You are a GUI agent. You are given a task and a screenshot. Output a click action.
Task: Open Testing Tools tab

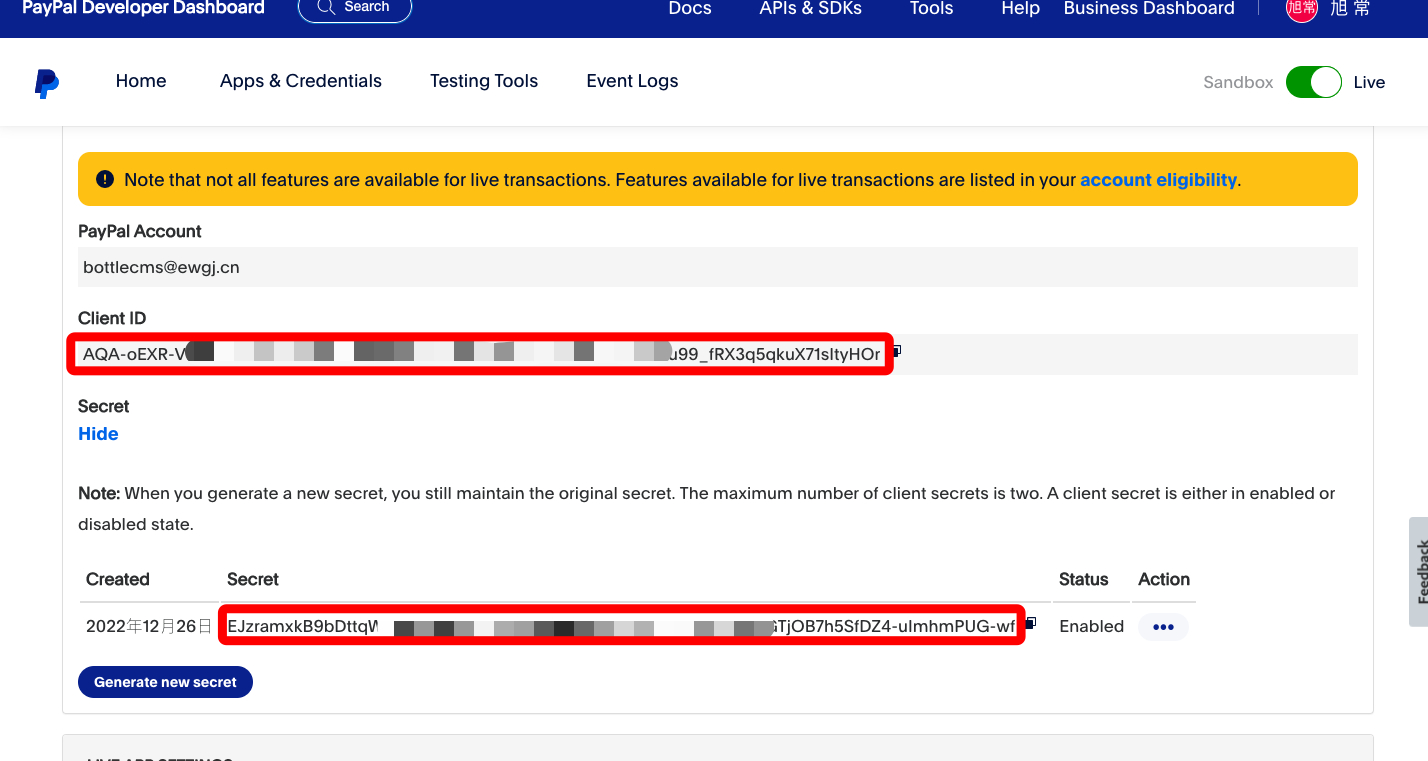click(x=484, y=82)
